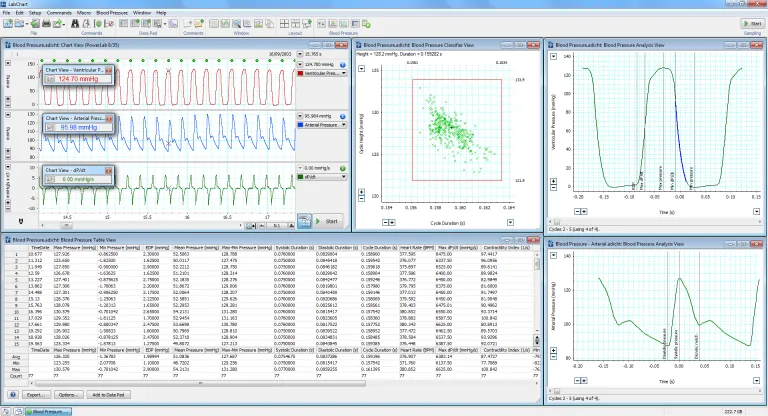Viewport: 768px width, 416px height.
Task: Click the New document toolbar icon
Action: pos(8,24)
